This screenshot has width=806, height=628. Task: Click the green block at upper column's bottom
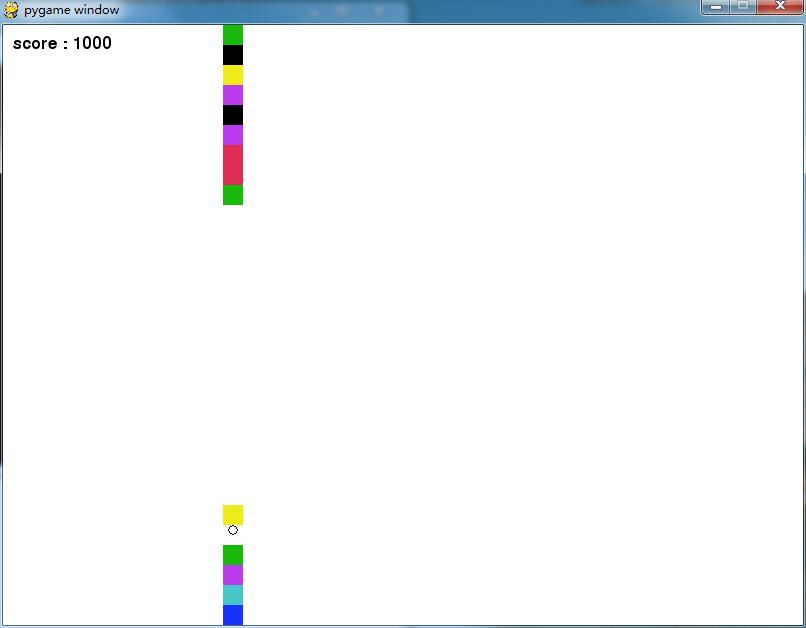pyautogui.click(x=233, y=195)
